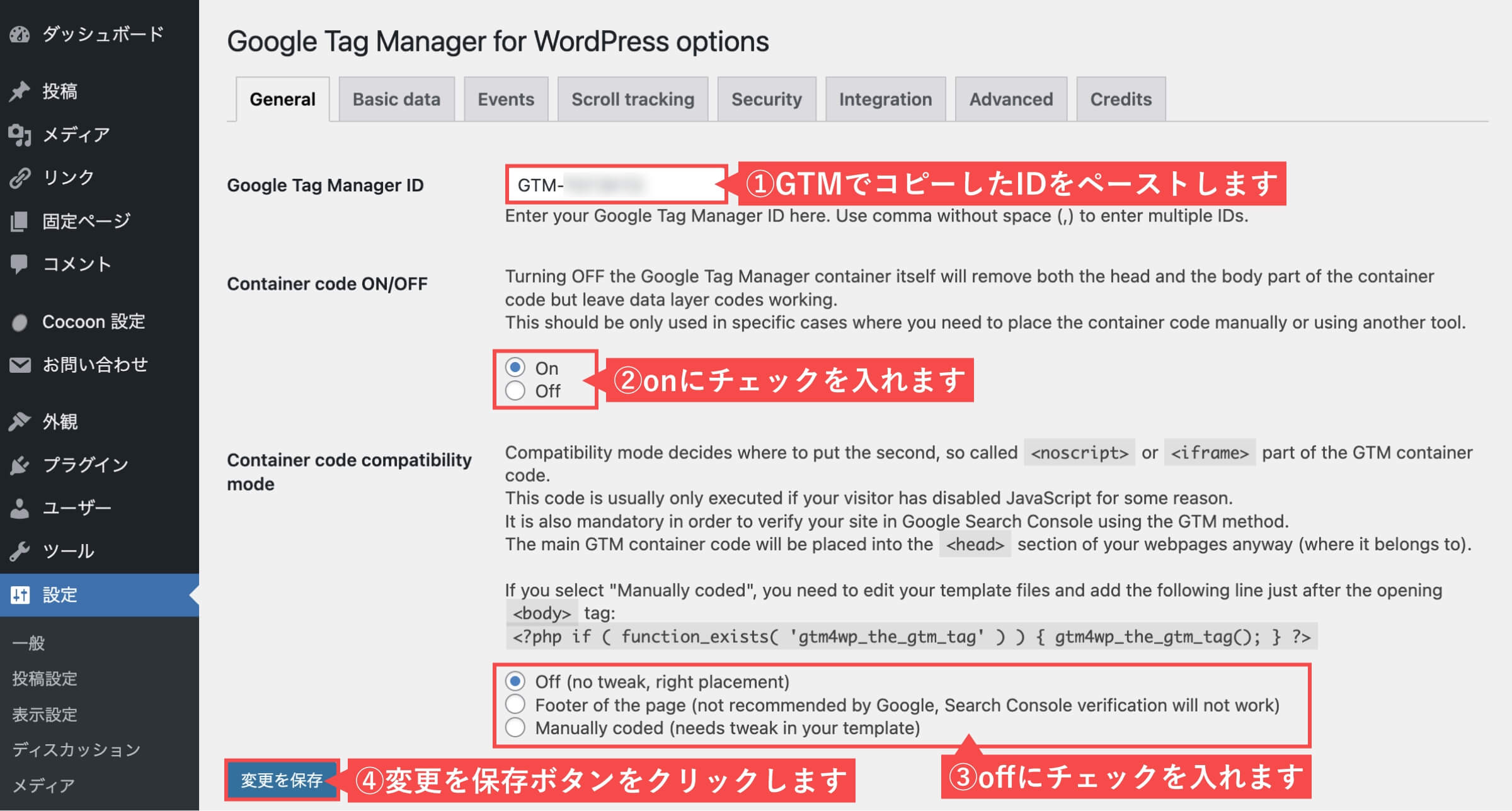Viewport: 1512px width, 811px height.
Task: Open the 設定 menu item
Action: [x=100, y=595]
